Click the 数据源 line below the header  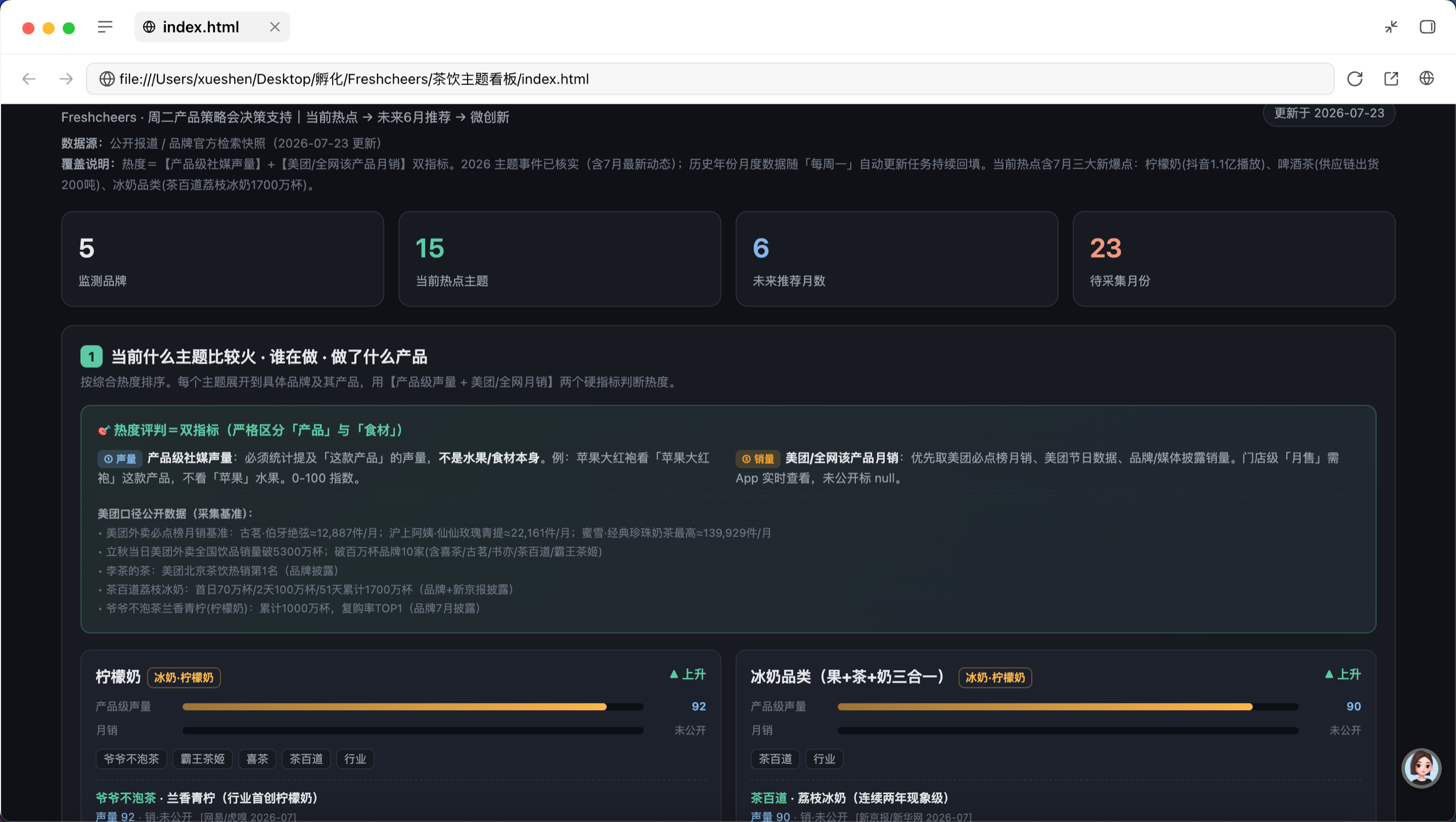222,144
